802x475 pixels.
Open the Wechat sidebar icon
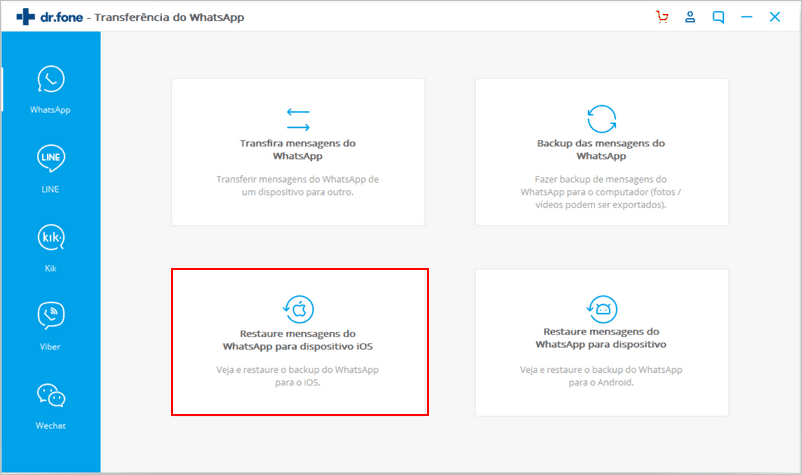50,395
